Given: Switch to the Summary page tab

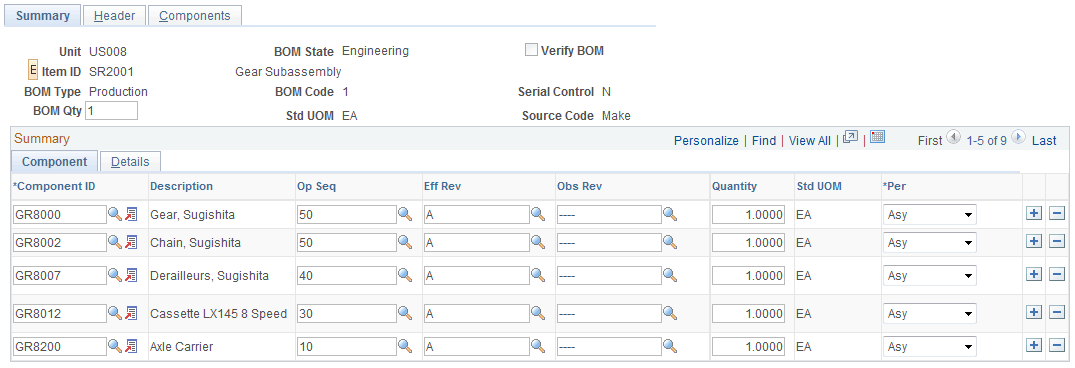Looking at the screenshot, I should click(x=43, y=16).
